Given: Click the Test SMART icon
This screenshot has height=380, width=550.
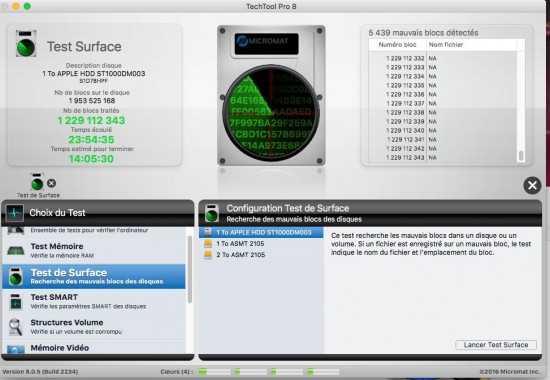Looking at the screenshot, I should coord(16,301).
